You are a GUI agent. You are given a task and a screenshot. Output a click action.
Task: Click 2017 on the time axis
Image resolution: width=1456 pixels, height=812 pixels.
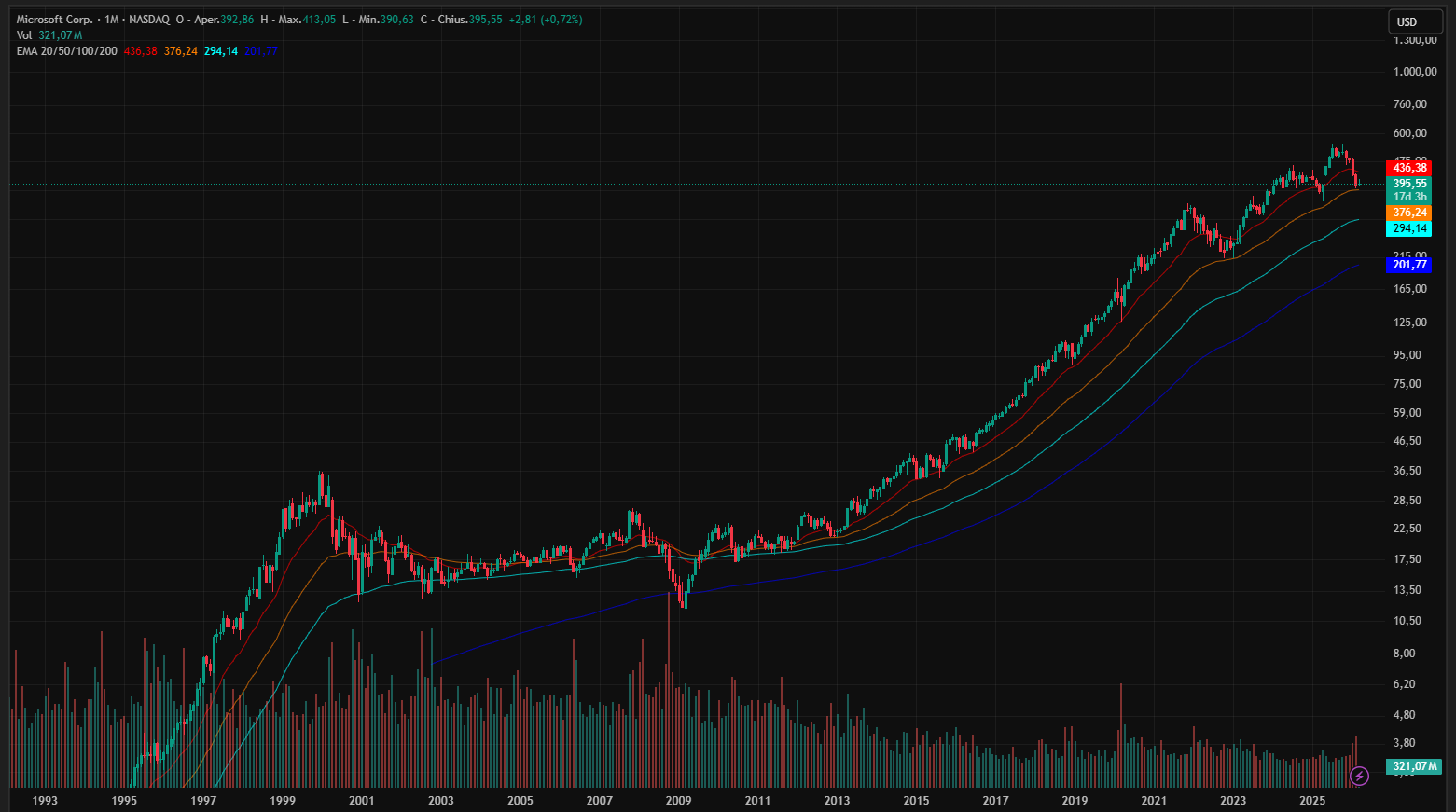tap(996, 800)
